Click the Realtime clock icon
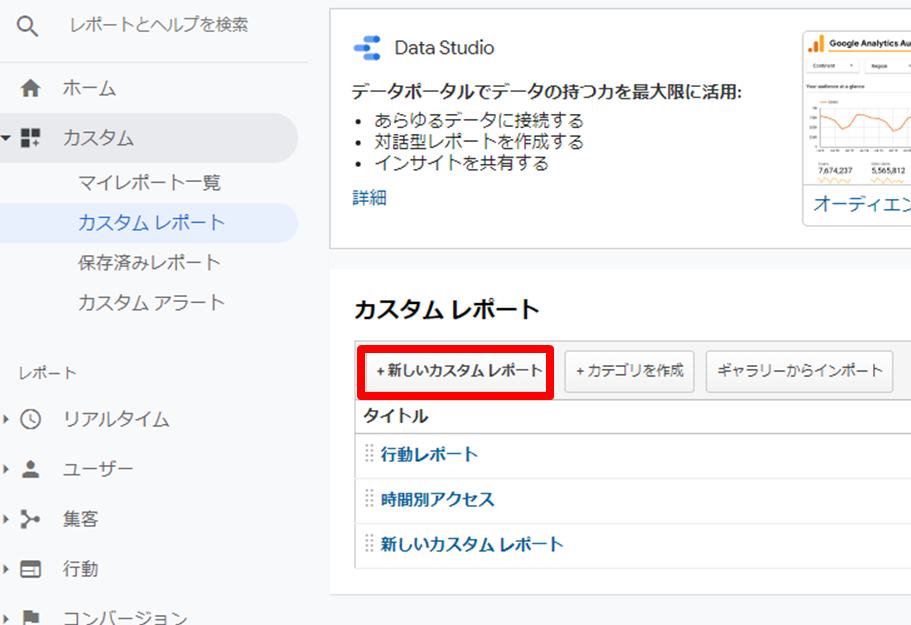This screenshot has height=625, width=911. [x=31, y=419]
